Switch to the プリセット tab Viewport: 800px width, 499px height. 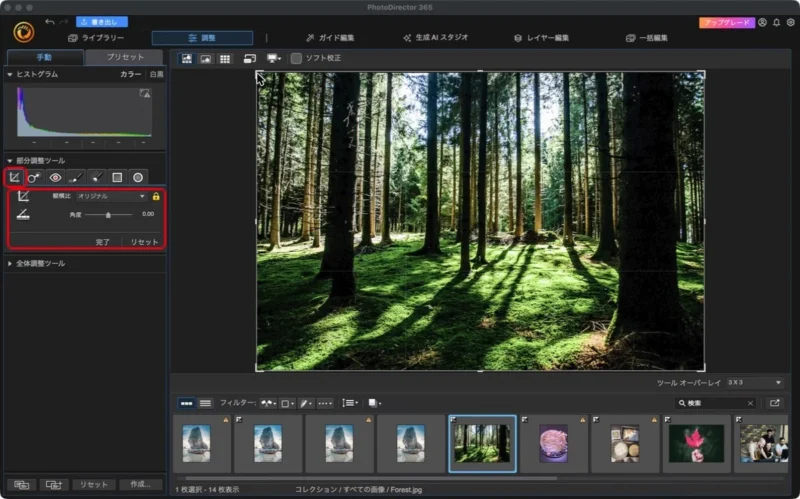[124, 57]
